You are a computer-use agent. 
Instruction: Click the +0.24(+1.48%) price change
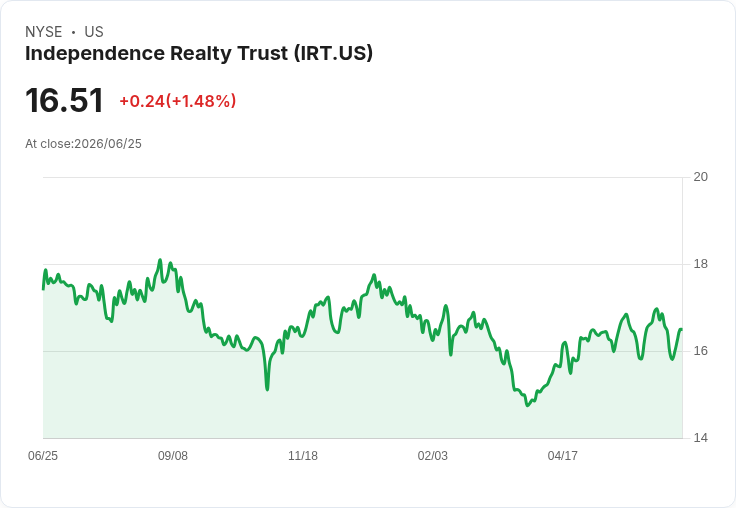177,101
